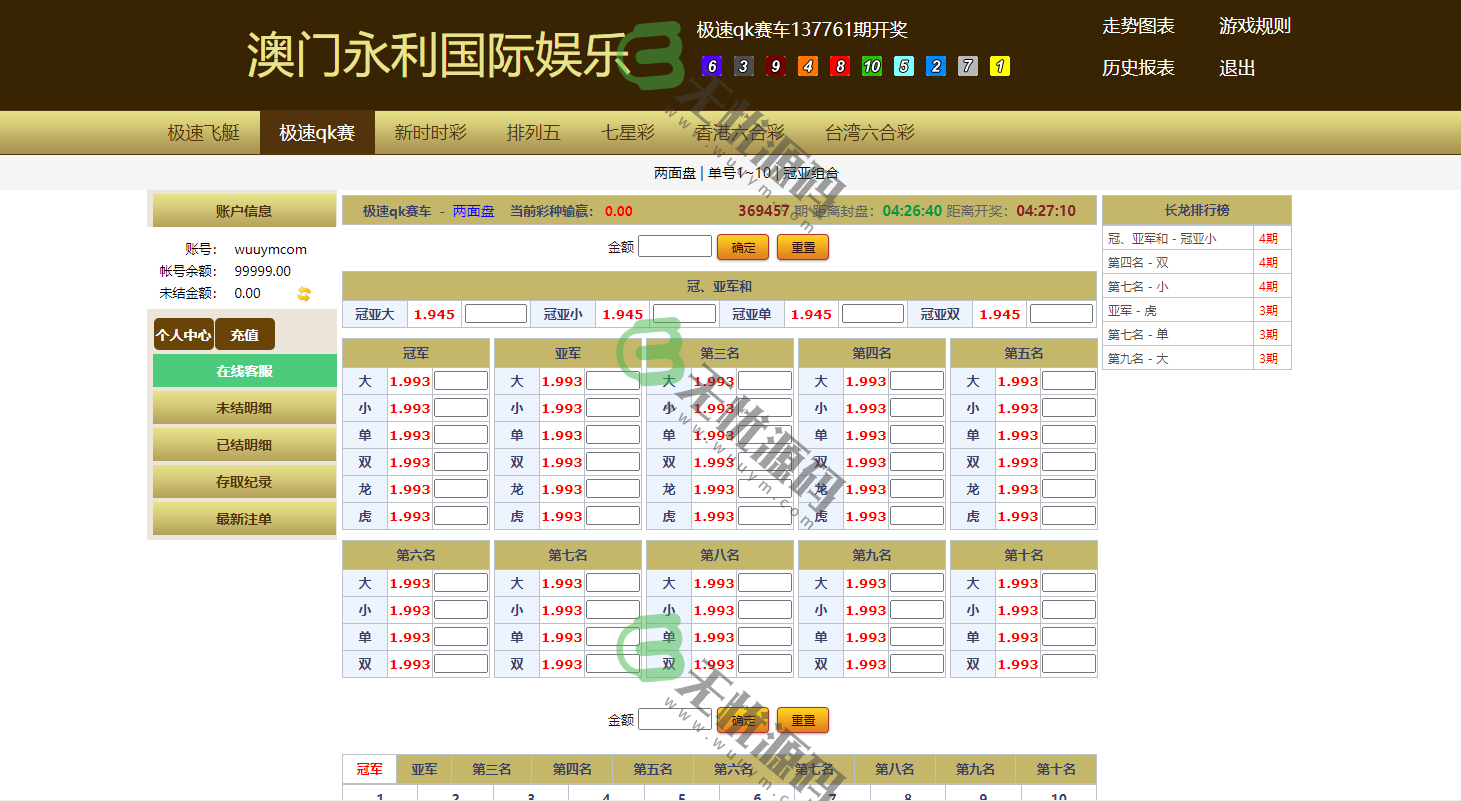Screen dimensions: 1461x801
Task: Select the 排列五 game tab
Action: (533, 131)
